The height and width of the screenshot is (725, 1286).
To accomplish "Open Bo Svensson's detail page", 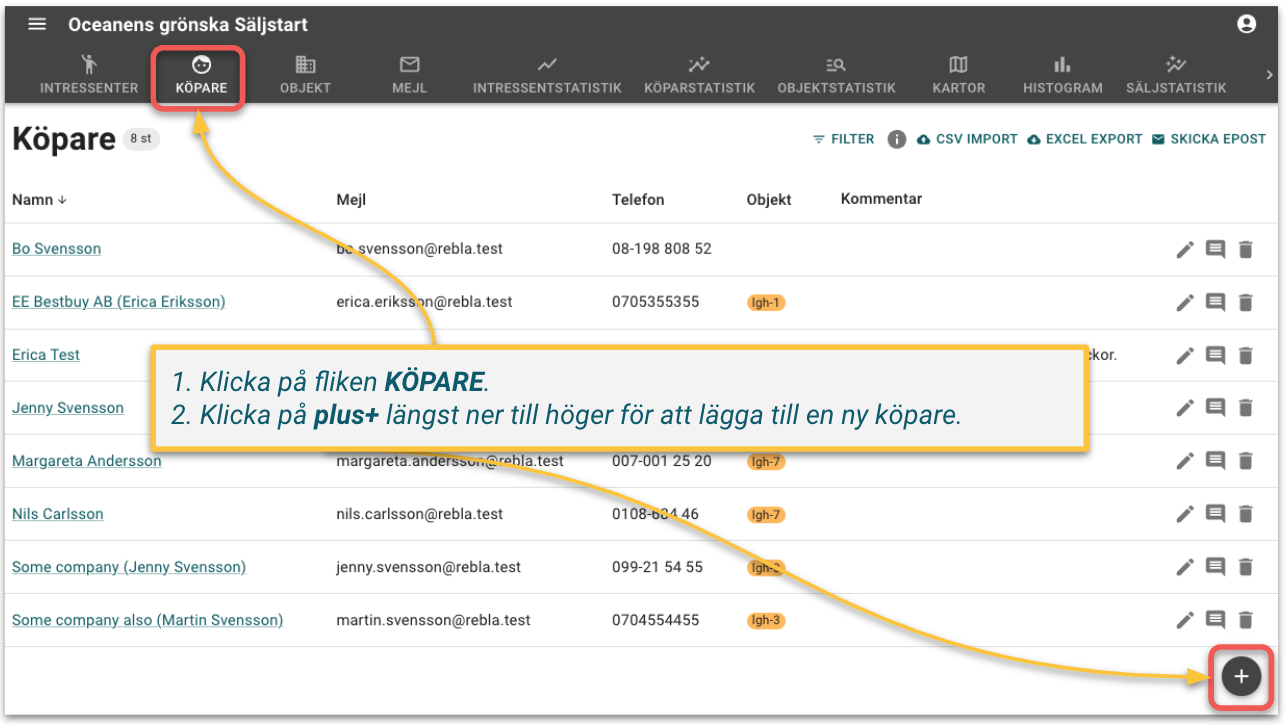I will tap(56, 248).
